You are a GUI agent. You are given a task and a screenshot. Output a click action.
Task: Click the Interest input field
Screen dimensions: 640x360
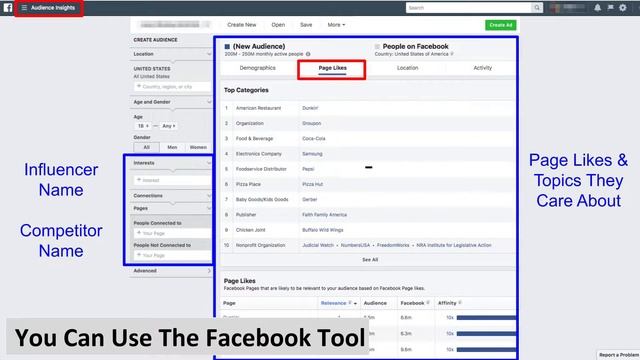tap(172, 180)
